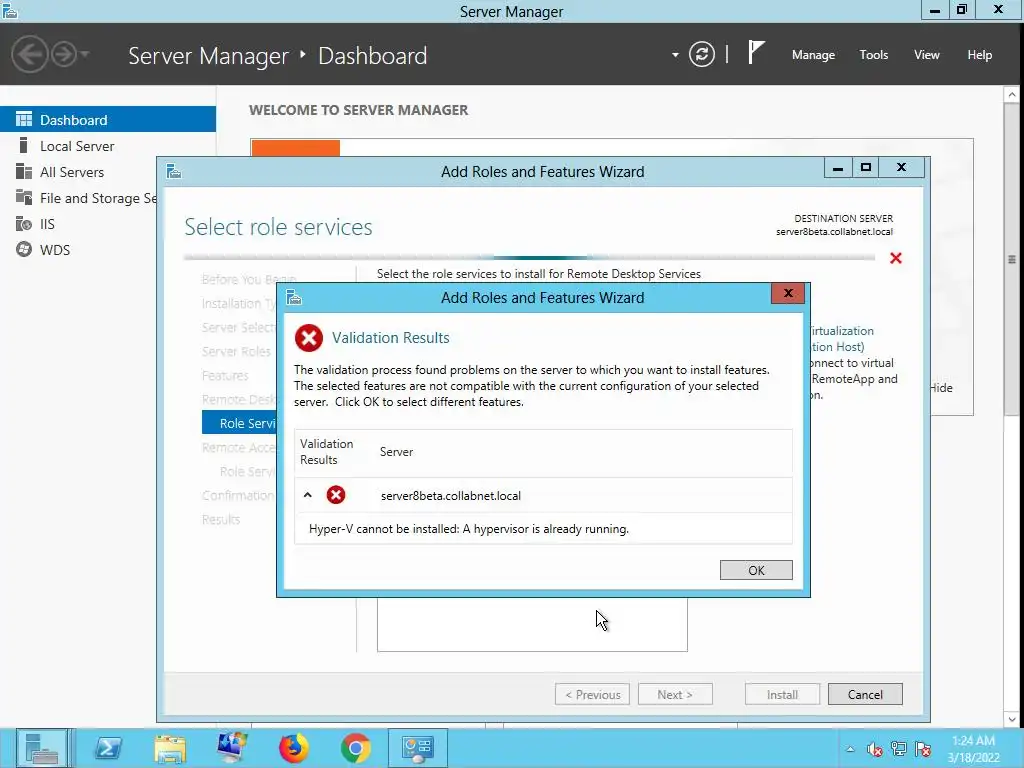The width and height of the screenshot is (1024, 768).
Task: Launch Google Chrome from the taskbar
Action: (x=356, y=748)
